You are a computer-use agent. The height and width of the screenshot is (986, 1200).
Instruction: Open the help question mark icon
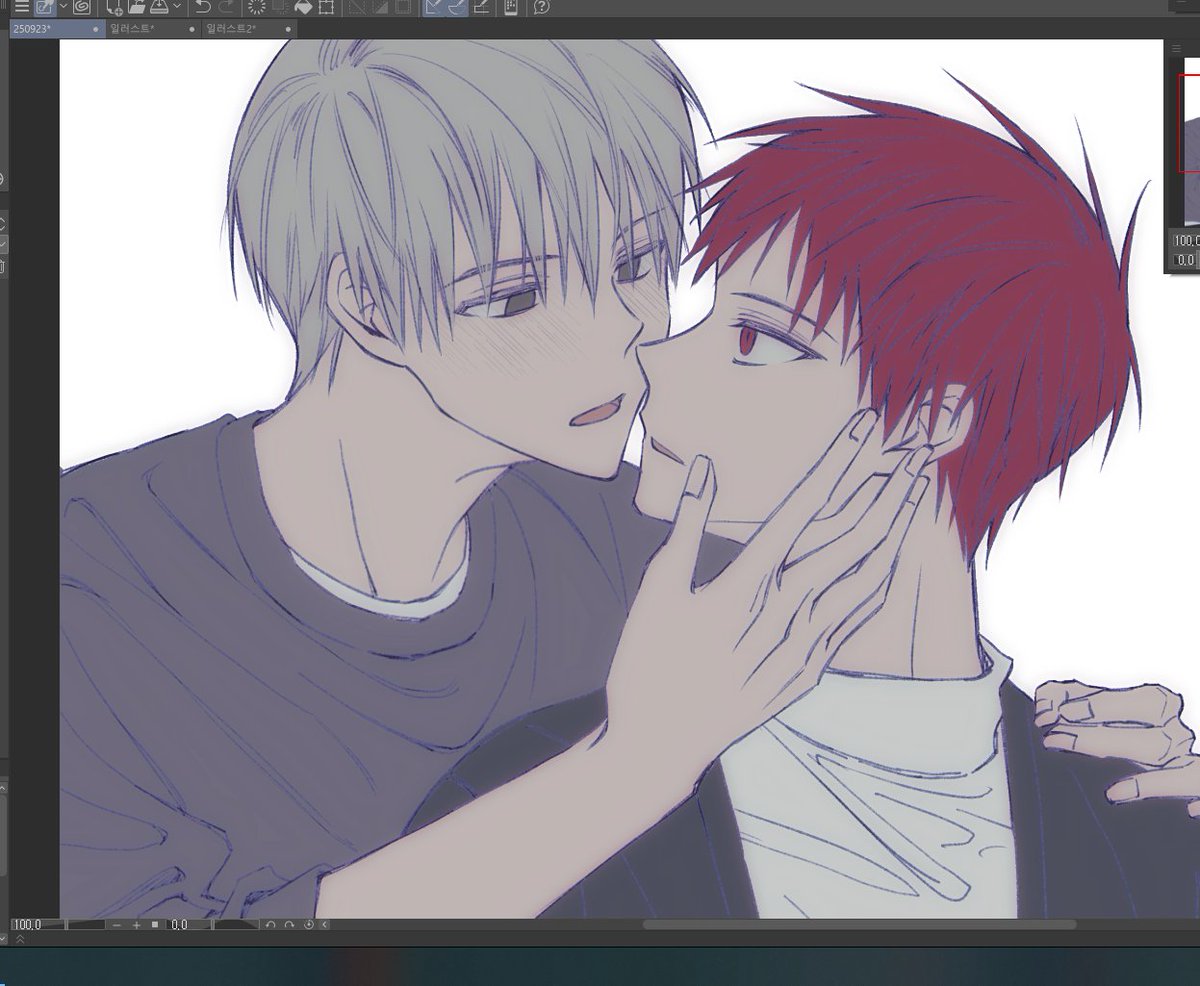(x=541, y=7)
